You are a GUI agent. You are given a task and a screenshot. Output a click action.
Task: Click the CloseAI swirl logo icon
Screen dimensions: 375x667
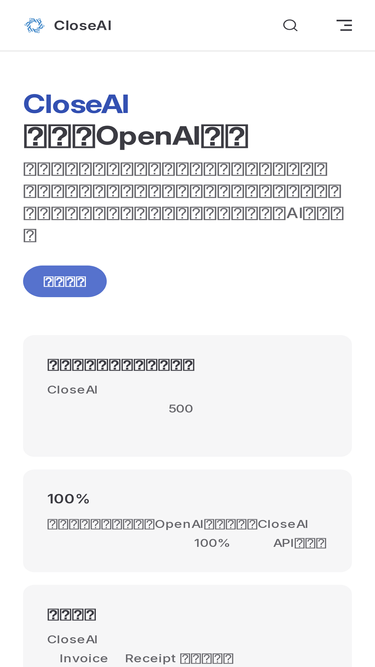(34, 26)
